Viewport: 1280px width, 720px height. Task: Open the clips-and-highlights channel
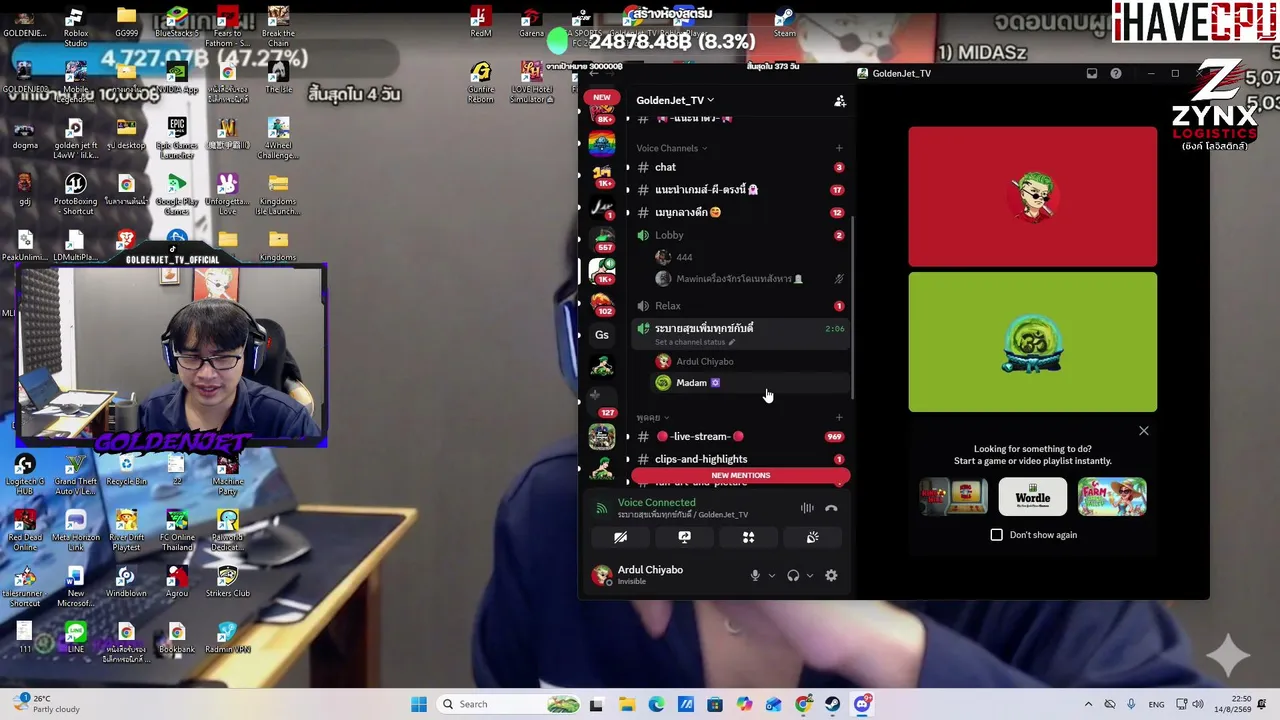740,459
